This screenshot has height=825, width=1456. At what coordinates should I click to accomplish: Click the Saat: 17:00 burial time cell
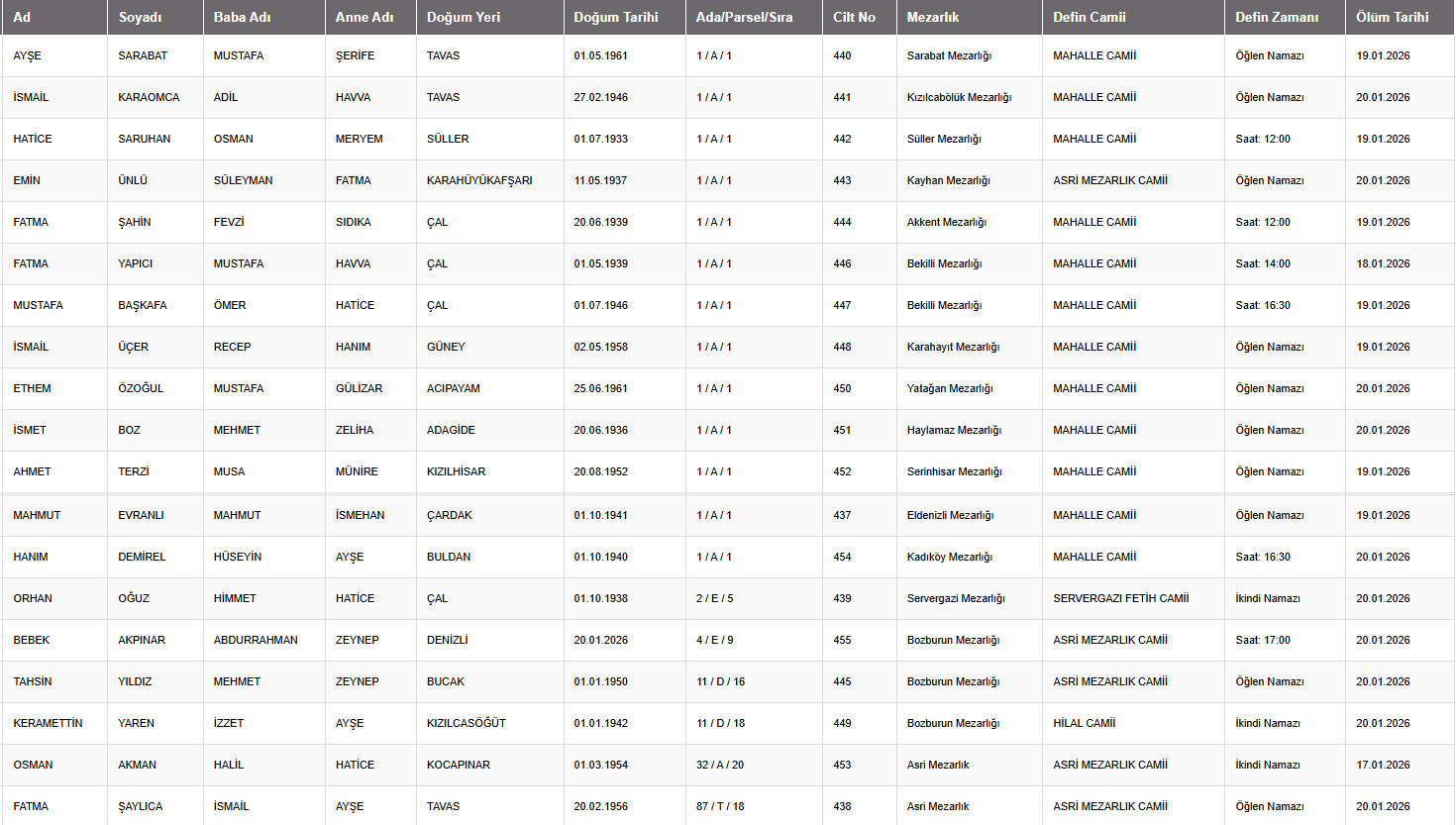coord(1263,640)
